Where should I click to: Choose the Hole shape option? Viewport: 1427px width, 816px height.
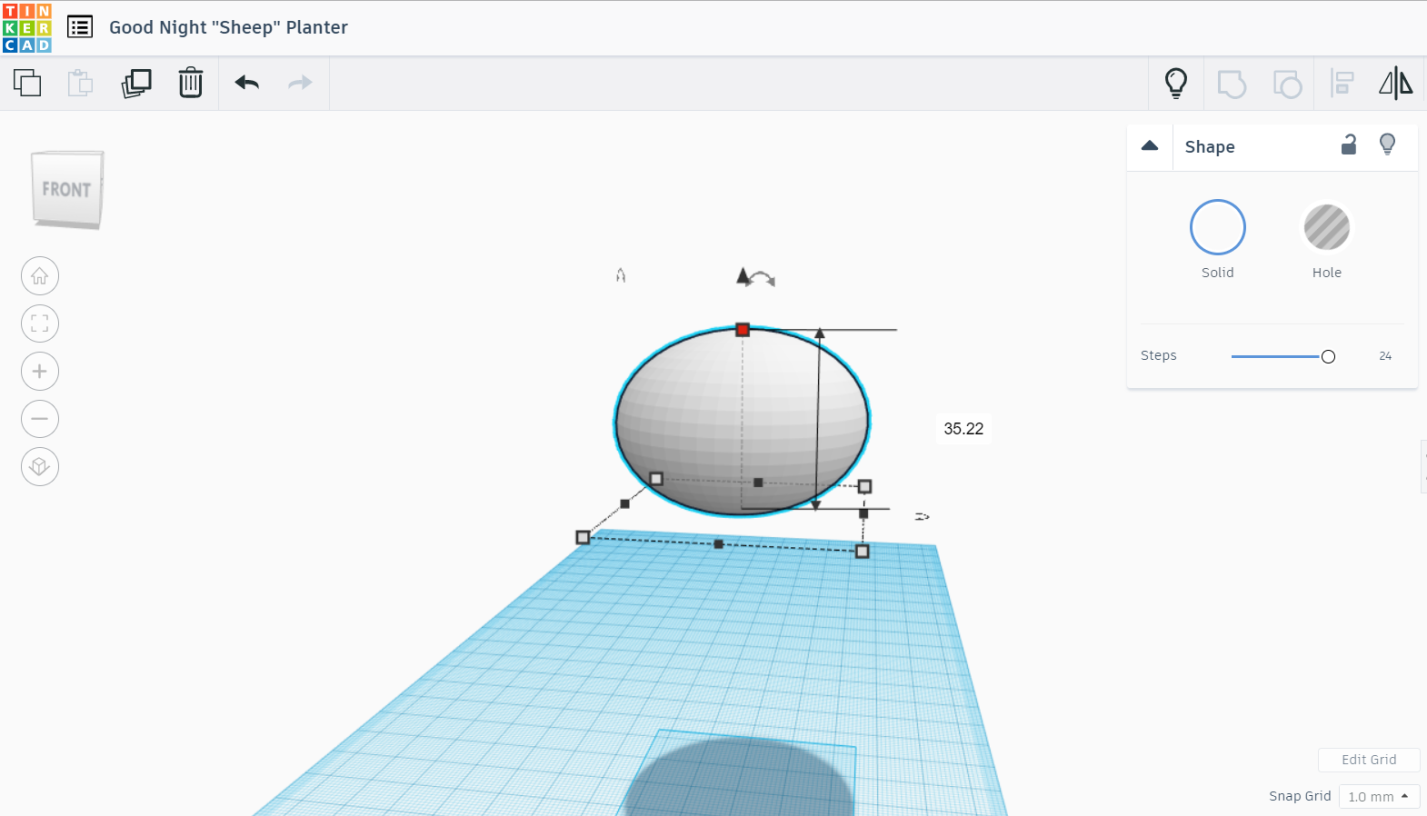[1327, 227]
